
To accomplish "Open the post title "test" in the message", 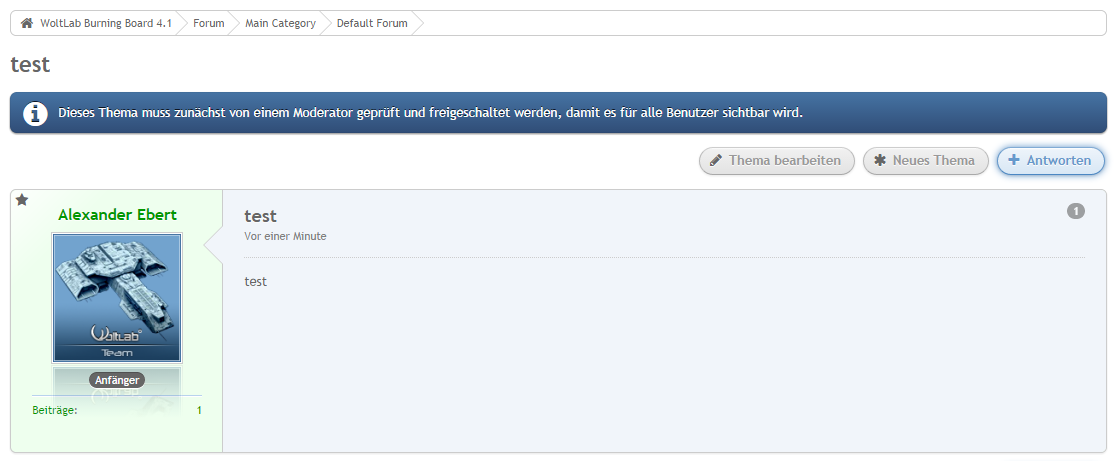I will [260, 216].
